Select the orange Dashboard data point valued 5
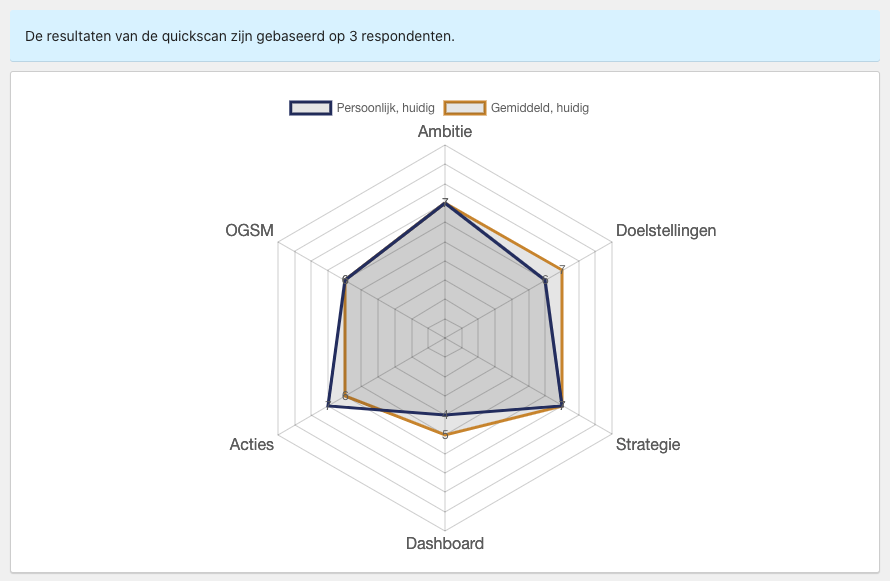This screenshot has height=581, width=890. [x=445, y=434]
